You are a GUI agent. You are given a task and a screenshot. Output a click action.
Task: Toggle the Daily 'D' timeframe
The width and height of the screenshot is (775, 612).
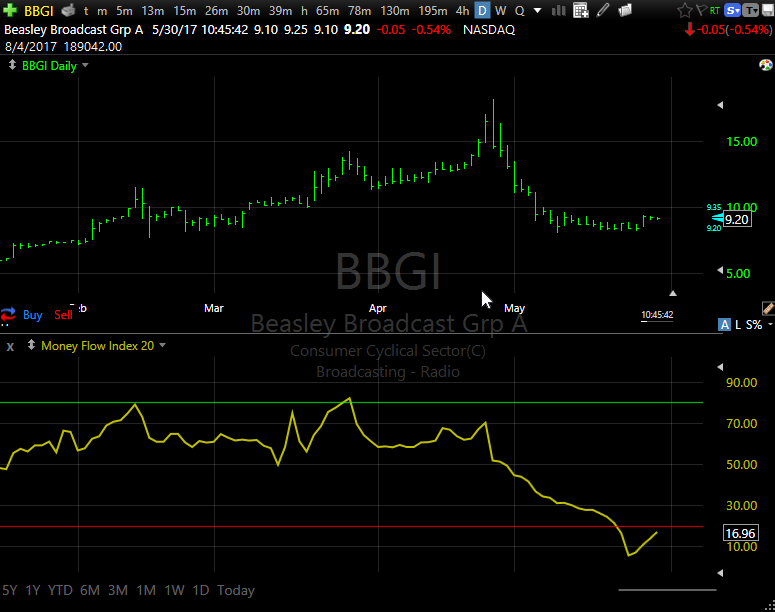482,10
